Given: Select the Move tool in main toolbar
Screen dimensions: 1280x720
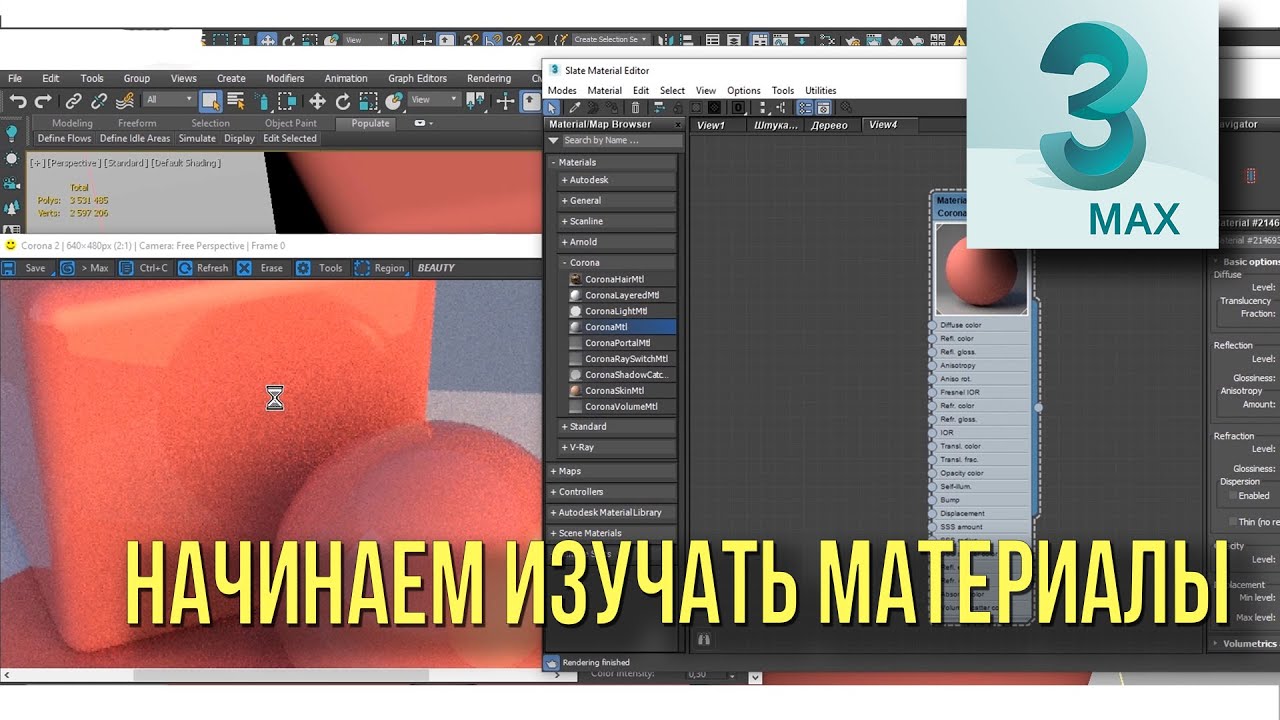Looking at the screenshot, I should pos(317,100).
